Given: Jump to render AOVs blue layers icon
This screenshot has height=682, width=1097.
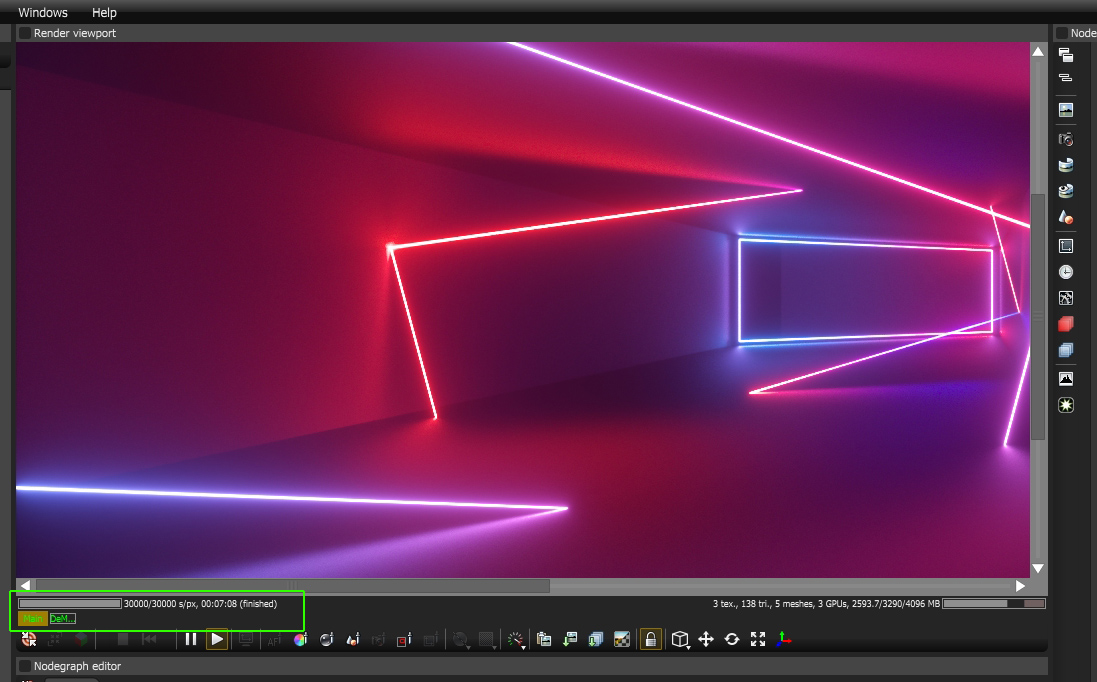Looking at the screenshot, I should pos(1066,350).
